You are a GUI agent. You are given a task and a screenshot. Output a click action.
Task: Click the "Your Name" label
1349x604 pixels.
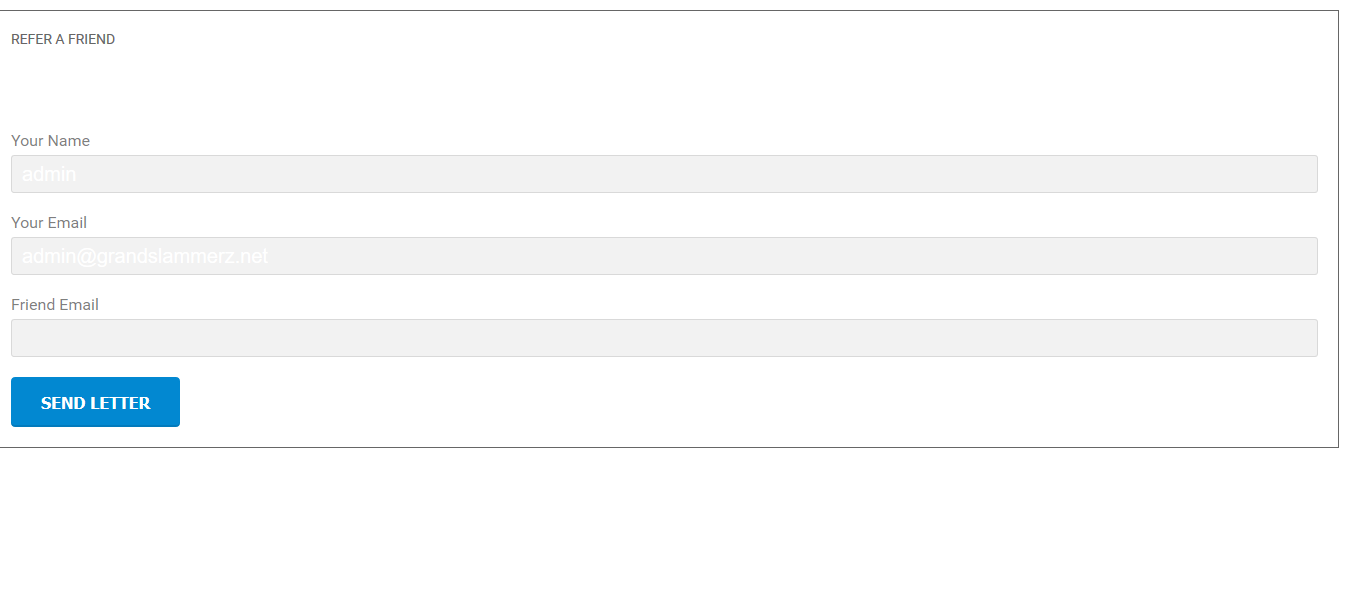pos(50,141)
